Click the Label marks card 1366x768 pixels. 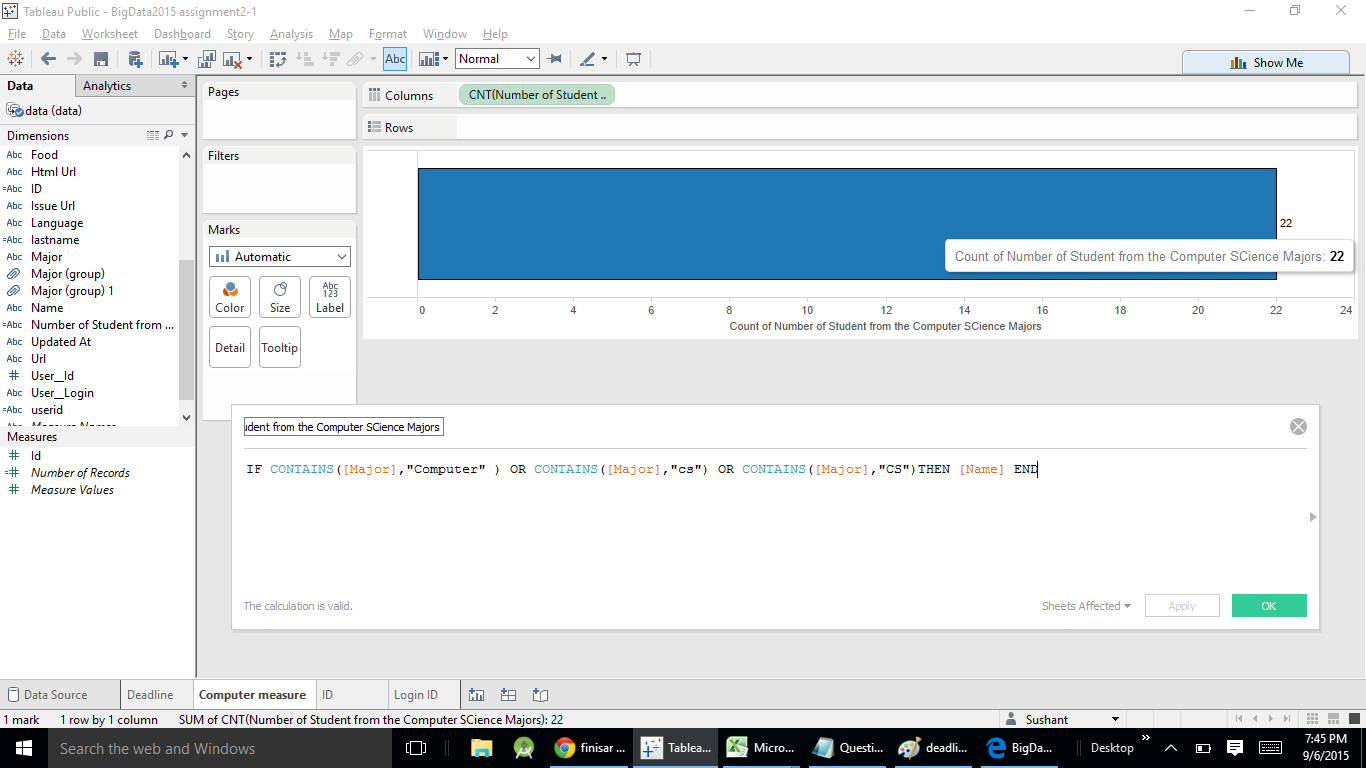330,297
